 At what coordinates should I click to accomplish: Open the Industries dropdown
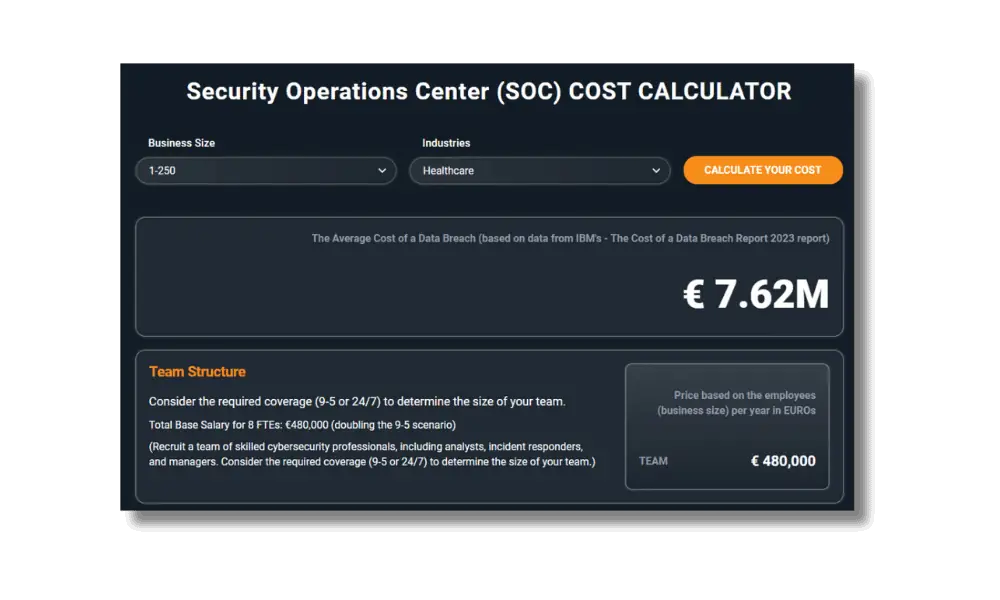540,170
